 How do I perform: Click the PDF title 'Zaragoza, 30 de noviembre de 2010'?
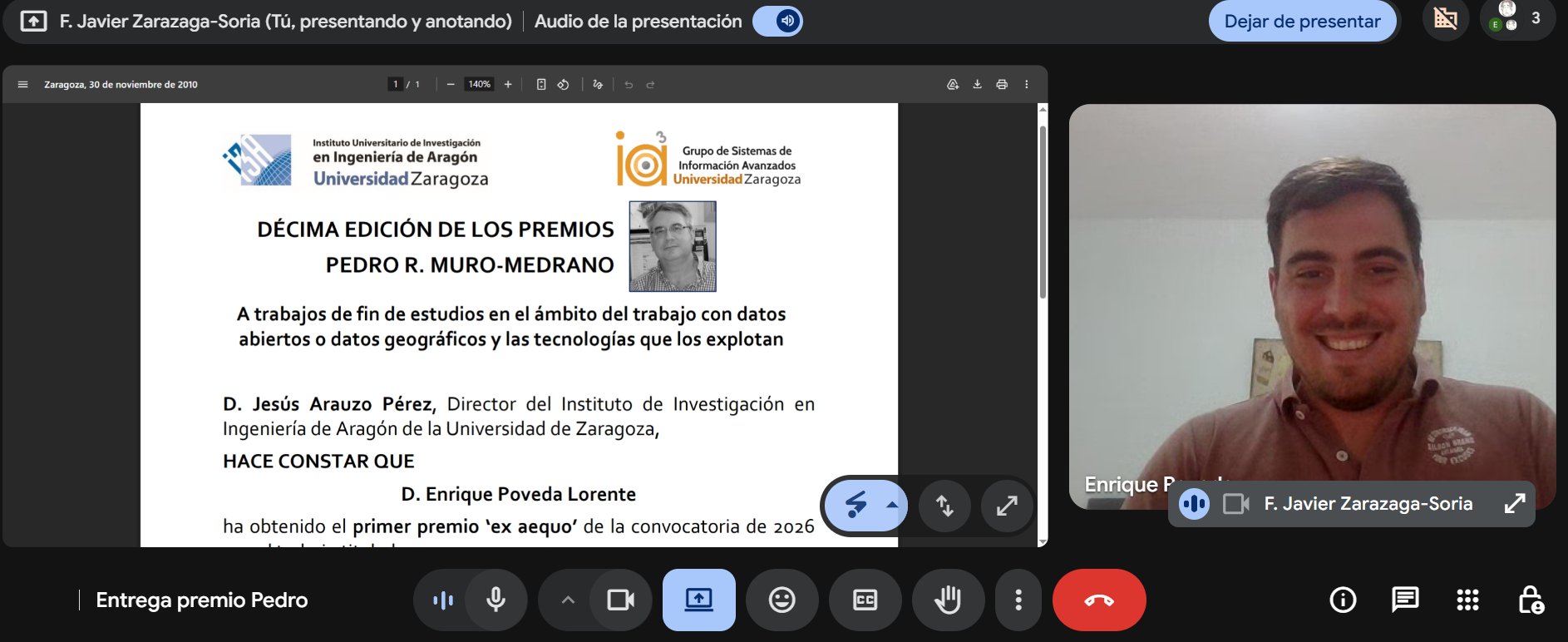[x=121, y=84]
